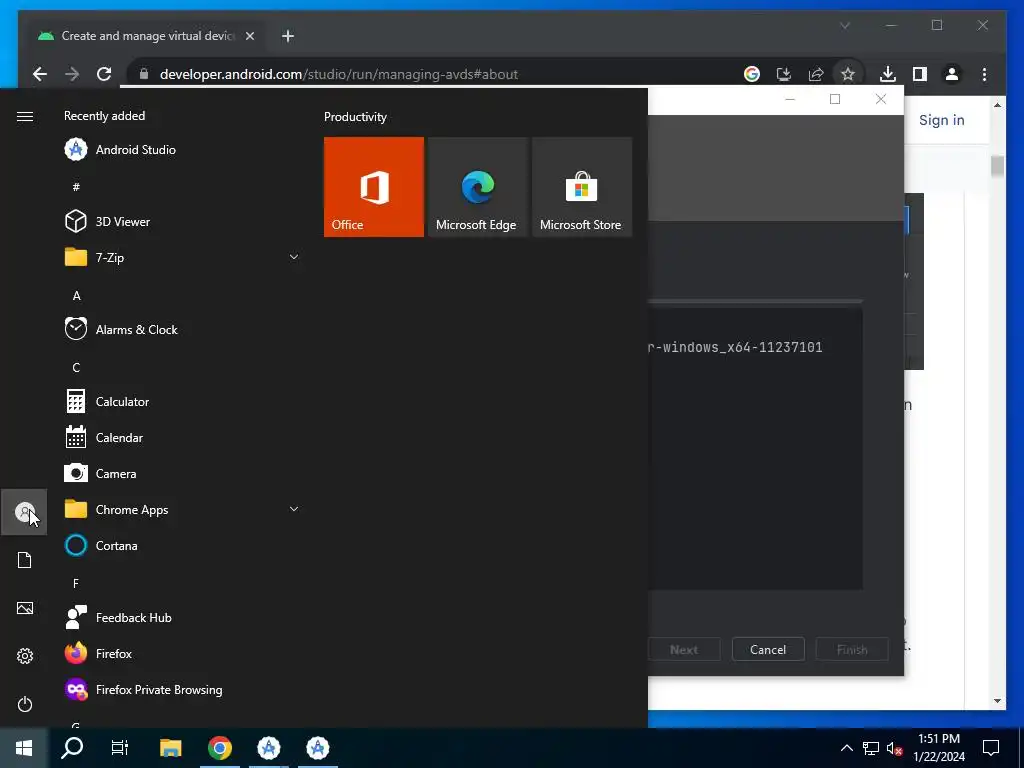Open Chrome tab search dropdown
The image size is (1024, 768).
pos(844,25)
